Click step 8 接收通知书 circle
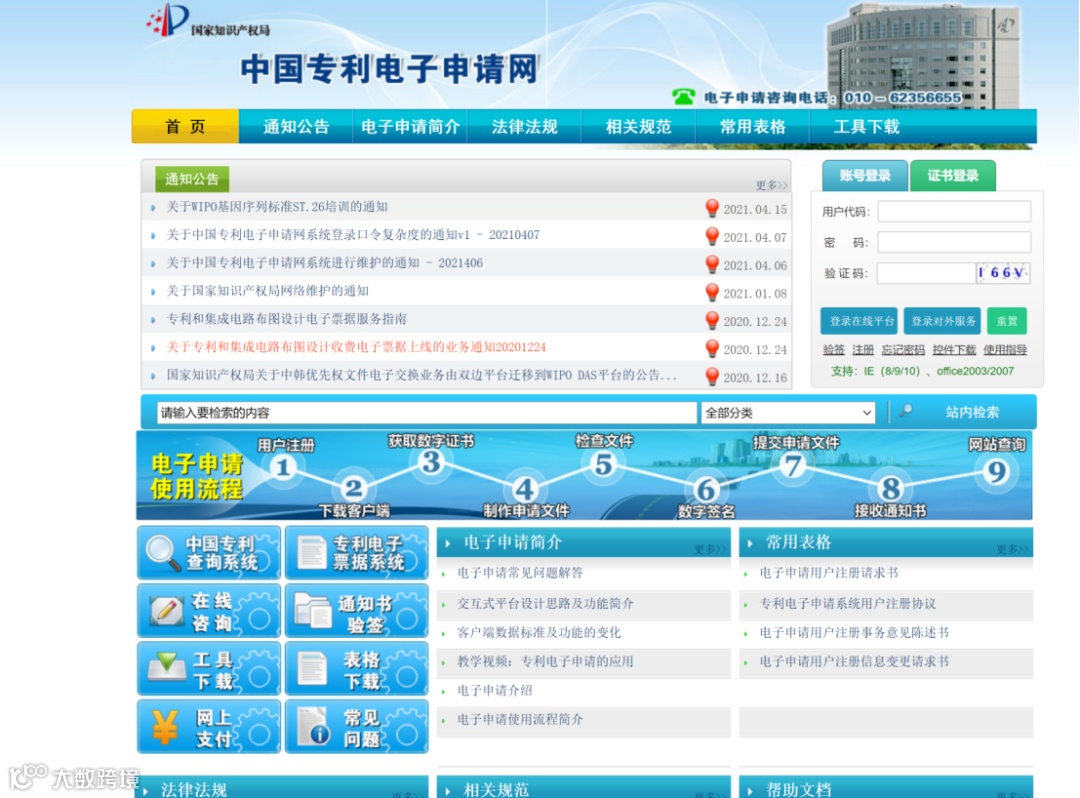 click(x=891, y=489)
